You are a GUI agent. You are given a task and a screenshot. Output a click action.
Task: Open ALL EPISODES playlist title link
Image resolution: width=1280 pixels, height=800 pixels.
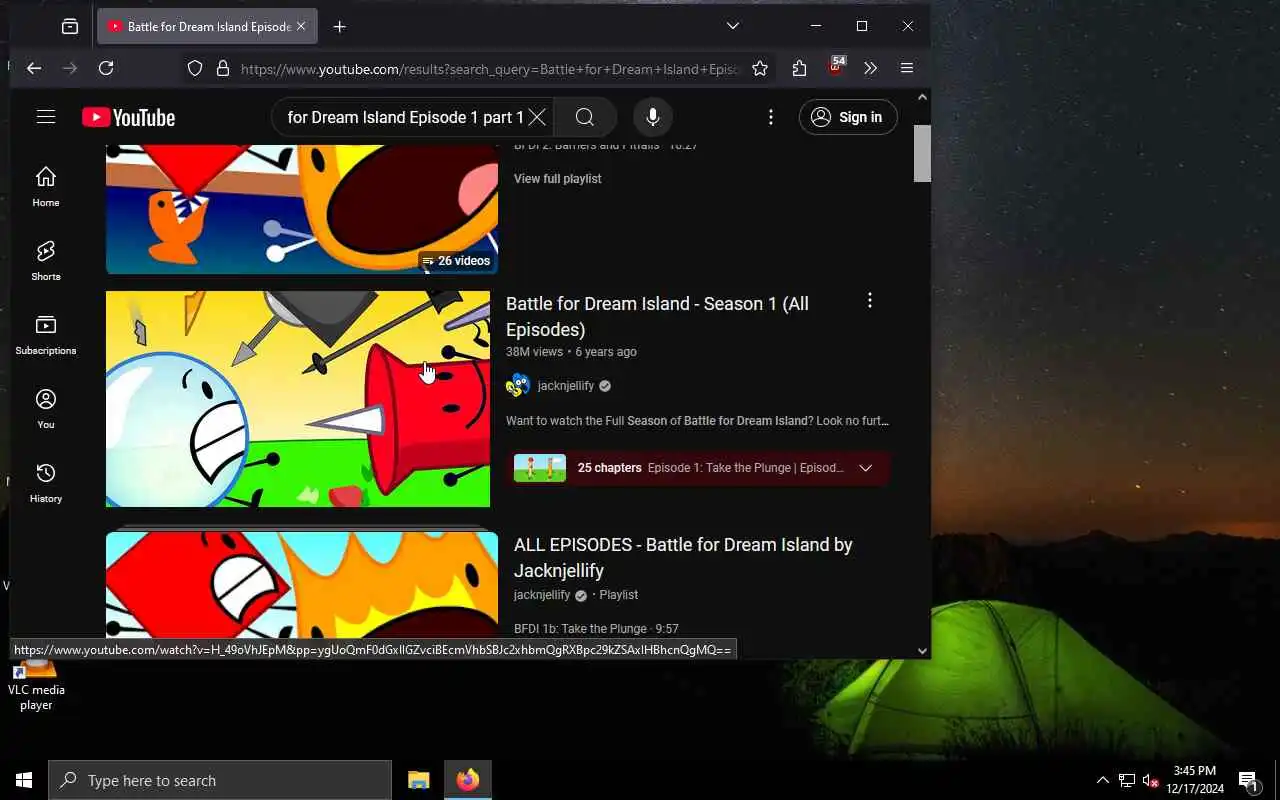pyautogui.click(x=683, y=558)
